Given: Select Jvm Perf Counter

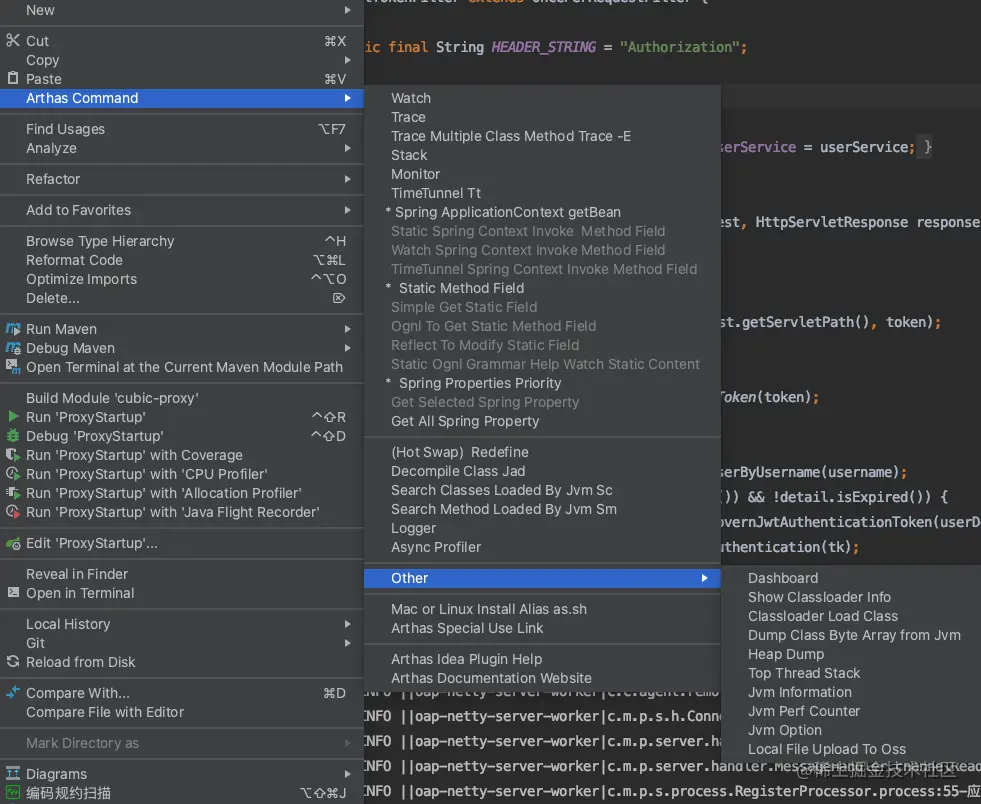Looking at the screenshot, I should click(851, 711).
